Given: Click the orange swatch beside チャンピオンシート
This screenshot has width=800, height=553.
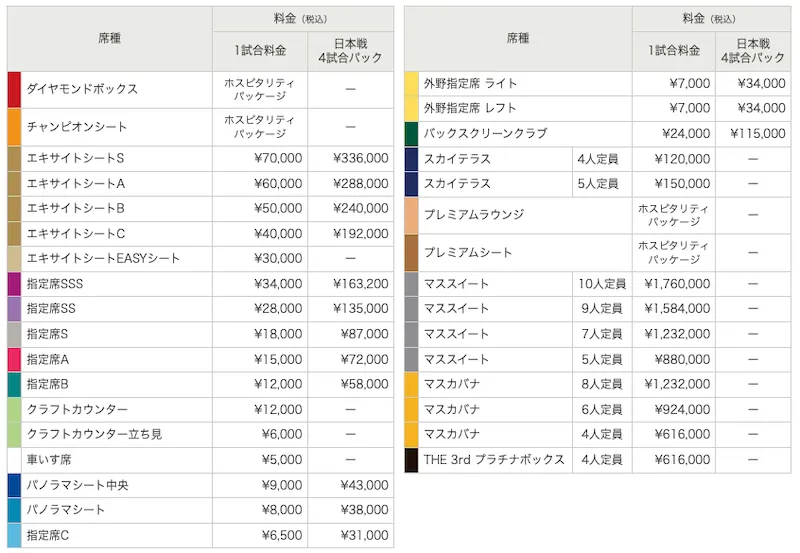Looking at the screenshot, I should coord(14,127).
